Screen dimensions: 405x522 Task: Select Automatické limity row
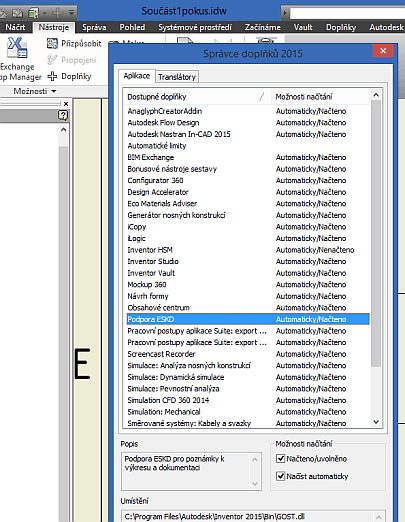tap(247, 146)
